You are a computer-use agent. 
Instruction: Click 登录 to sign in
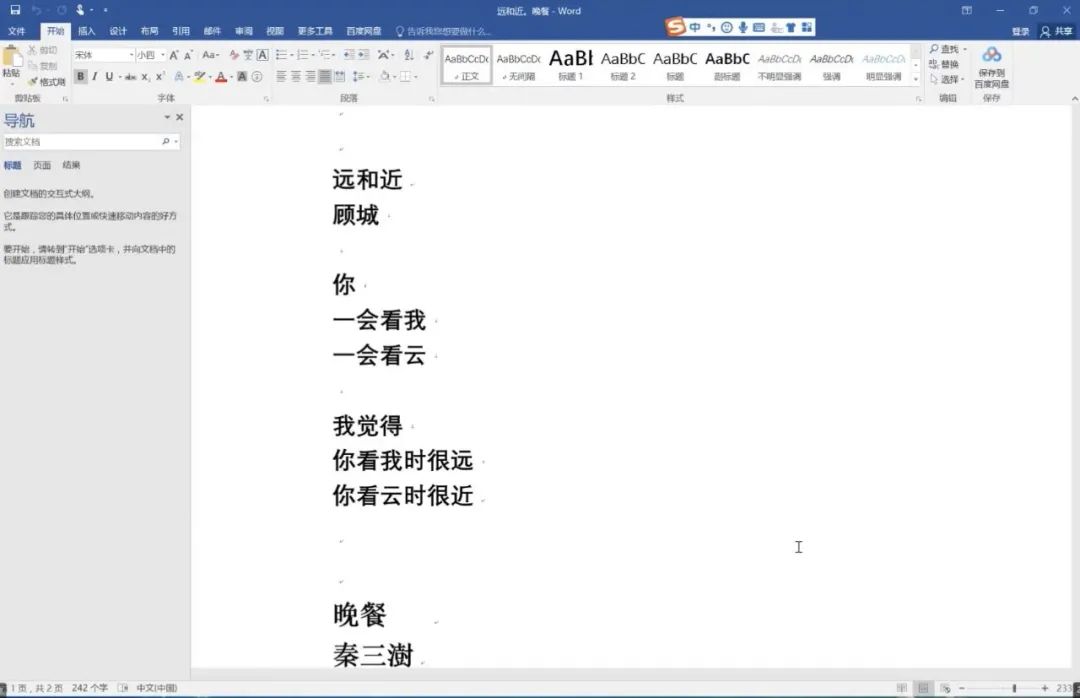(1021, 31)
